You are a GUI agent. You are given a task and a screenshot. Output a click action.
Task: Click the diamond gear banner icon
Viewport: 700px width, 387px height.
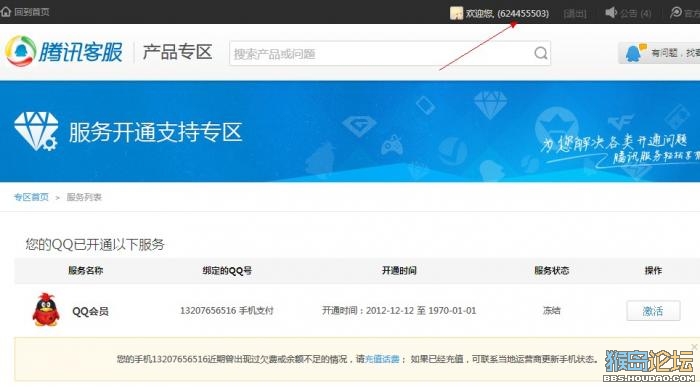coord(36,131)
